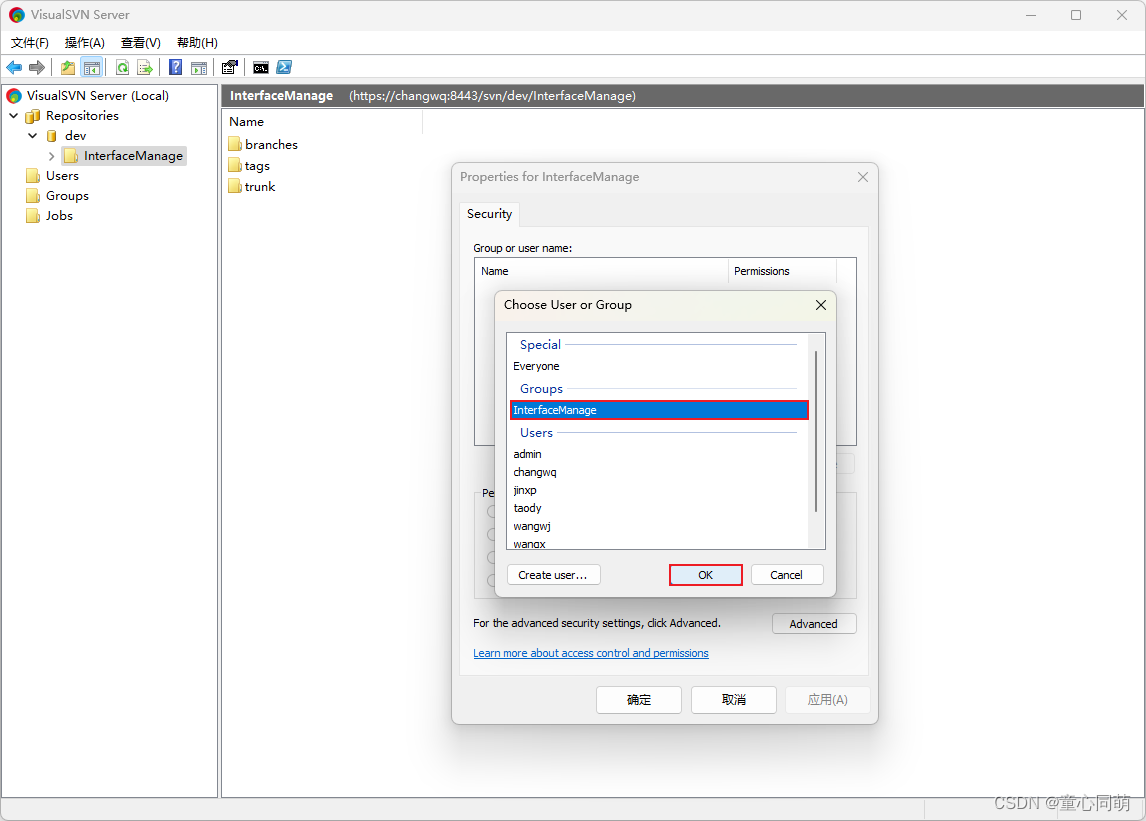
Task: Launch the Command Prompt toolbar icon
Action: pos(261,67)
